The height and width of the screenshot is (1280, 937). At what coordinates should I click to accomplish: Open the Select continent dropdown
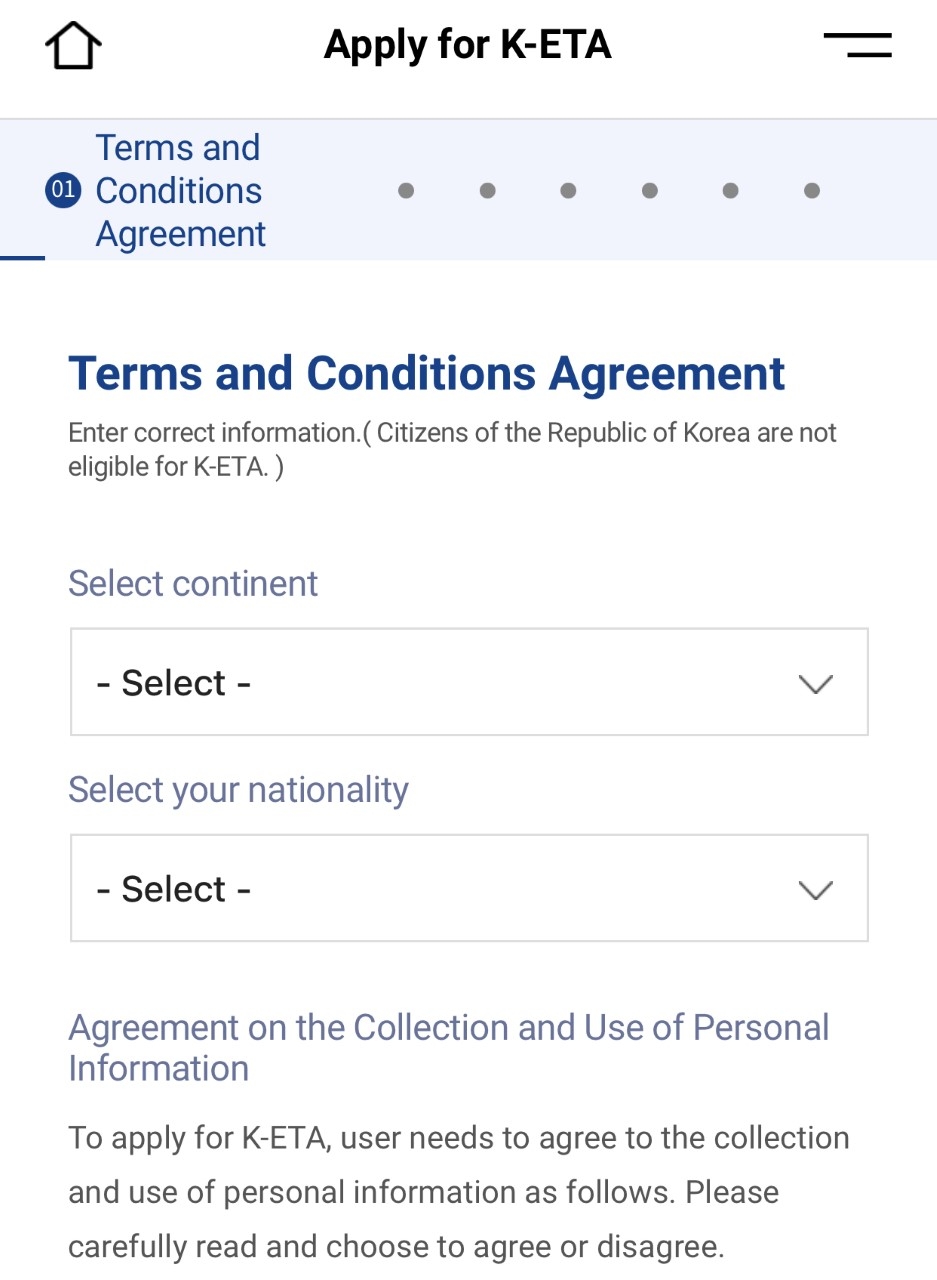[468, 682]
